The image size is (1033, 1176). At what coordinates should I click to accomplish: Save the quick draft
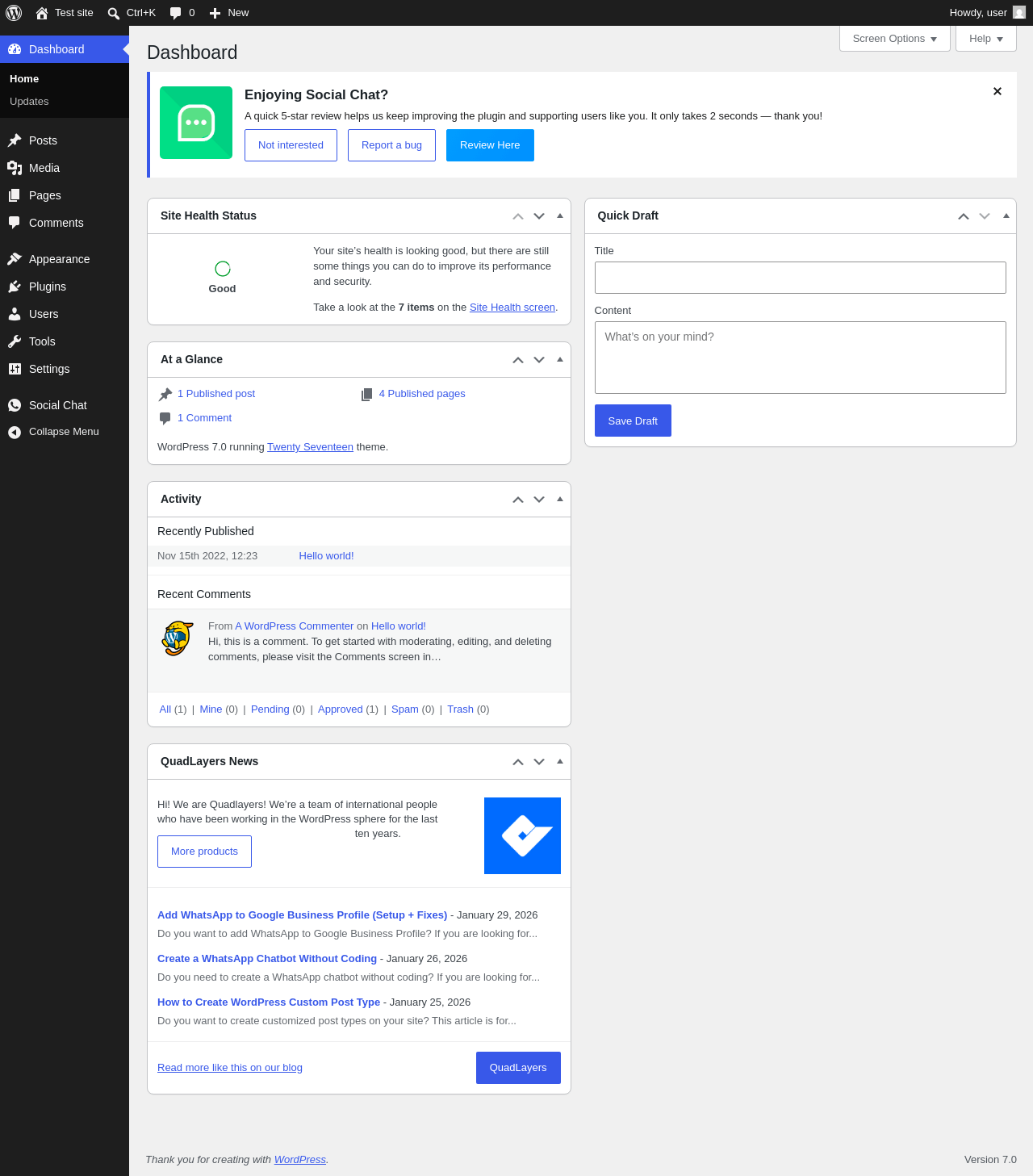633,421
